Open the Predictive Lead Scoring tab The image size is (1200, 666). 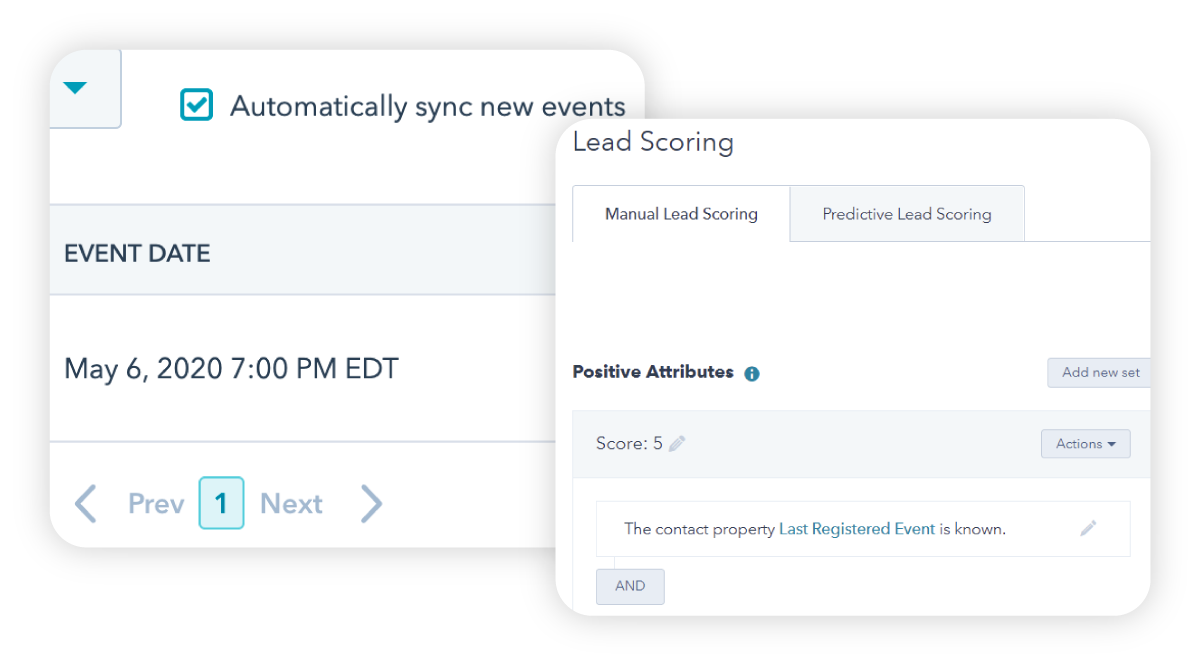click(x=906, y=214)
